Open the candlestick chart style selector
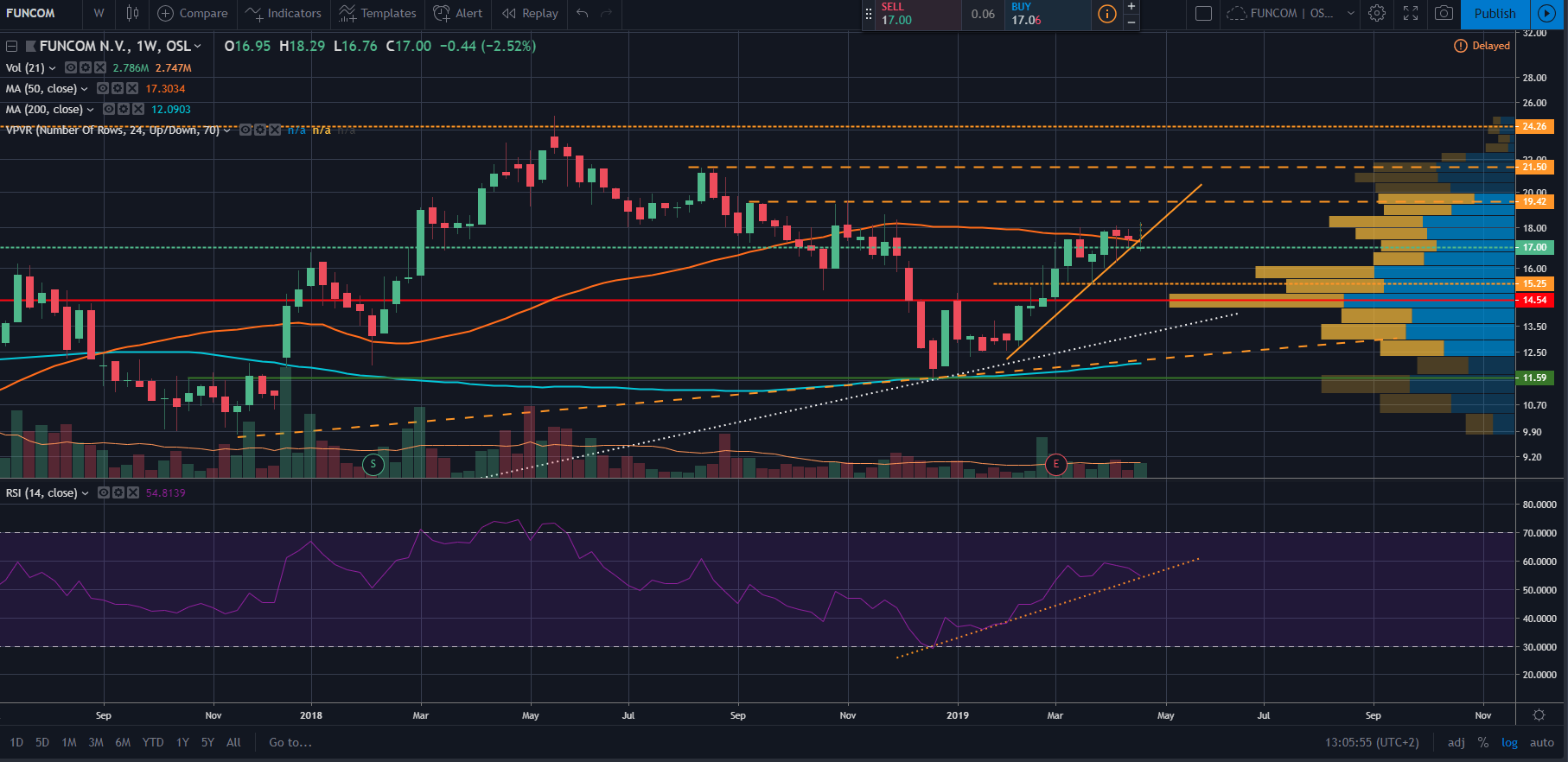1568x762 pixels. pos(132,13)
